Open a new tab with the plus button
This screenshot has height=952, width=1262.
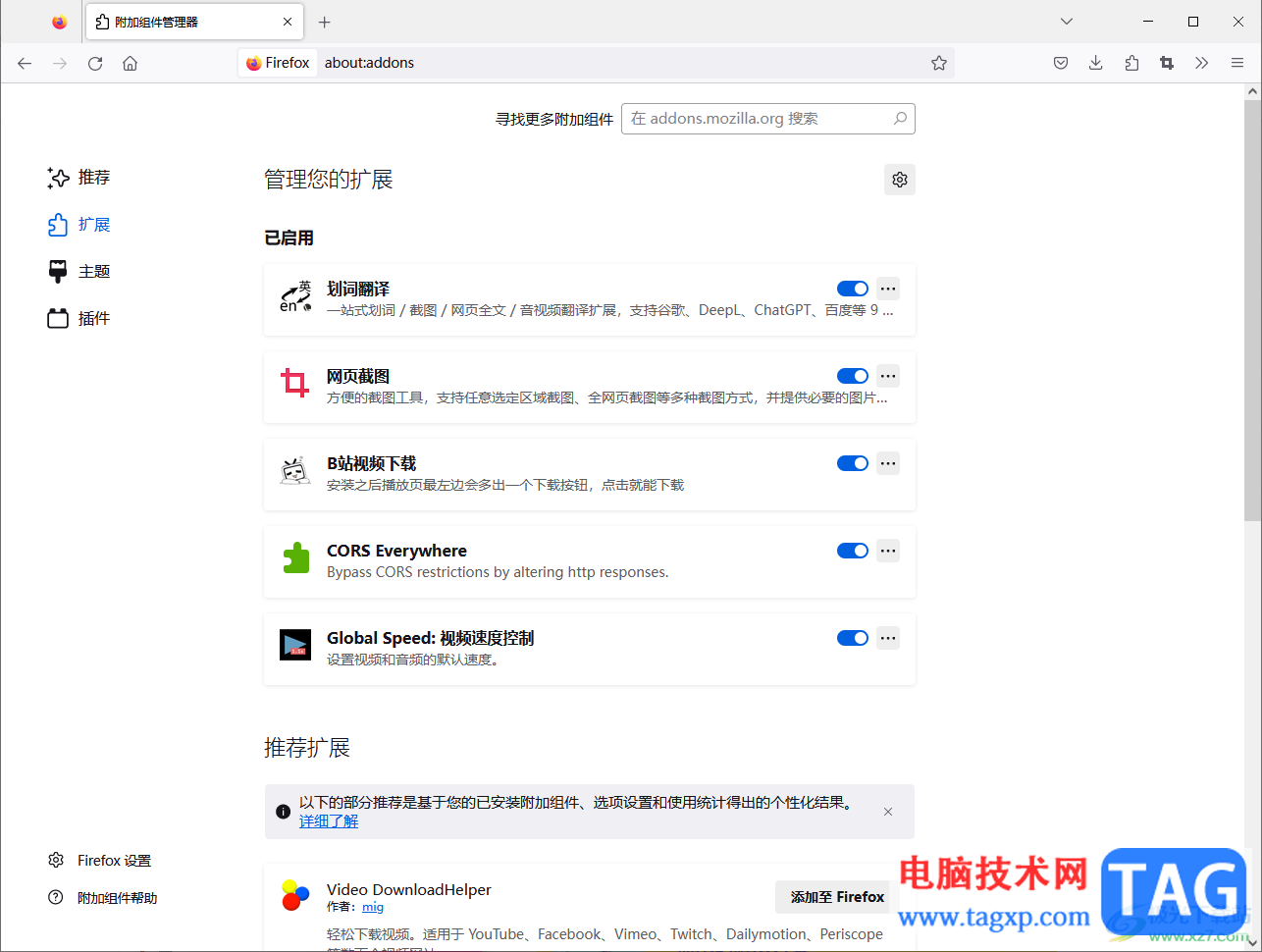pyautogui.click(x=325, y=22)
